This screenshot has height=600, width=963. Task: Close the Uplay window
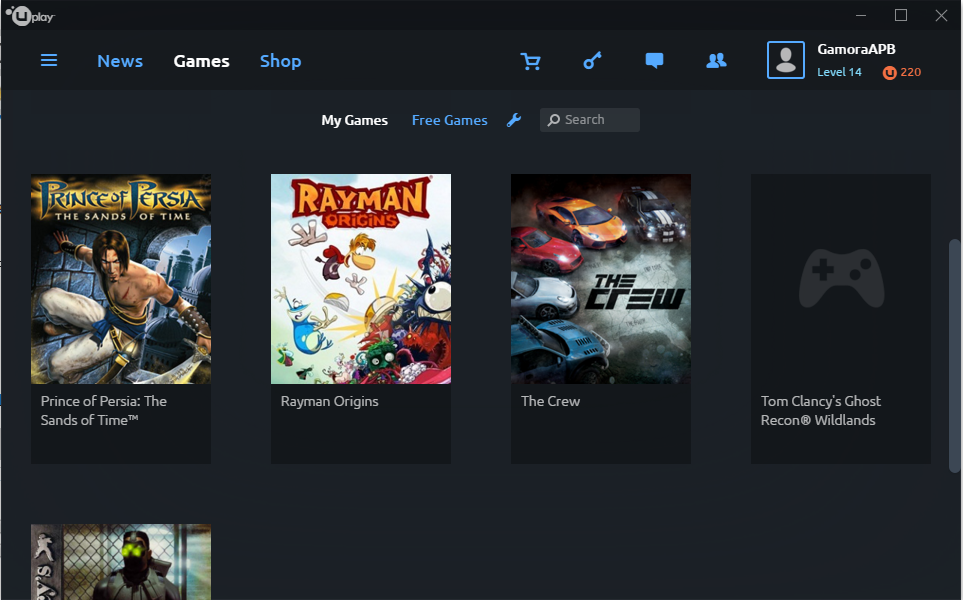(941, 15)
